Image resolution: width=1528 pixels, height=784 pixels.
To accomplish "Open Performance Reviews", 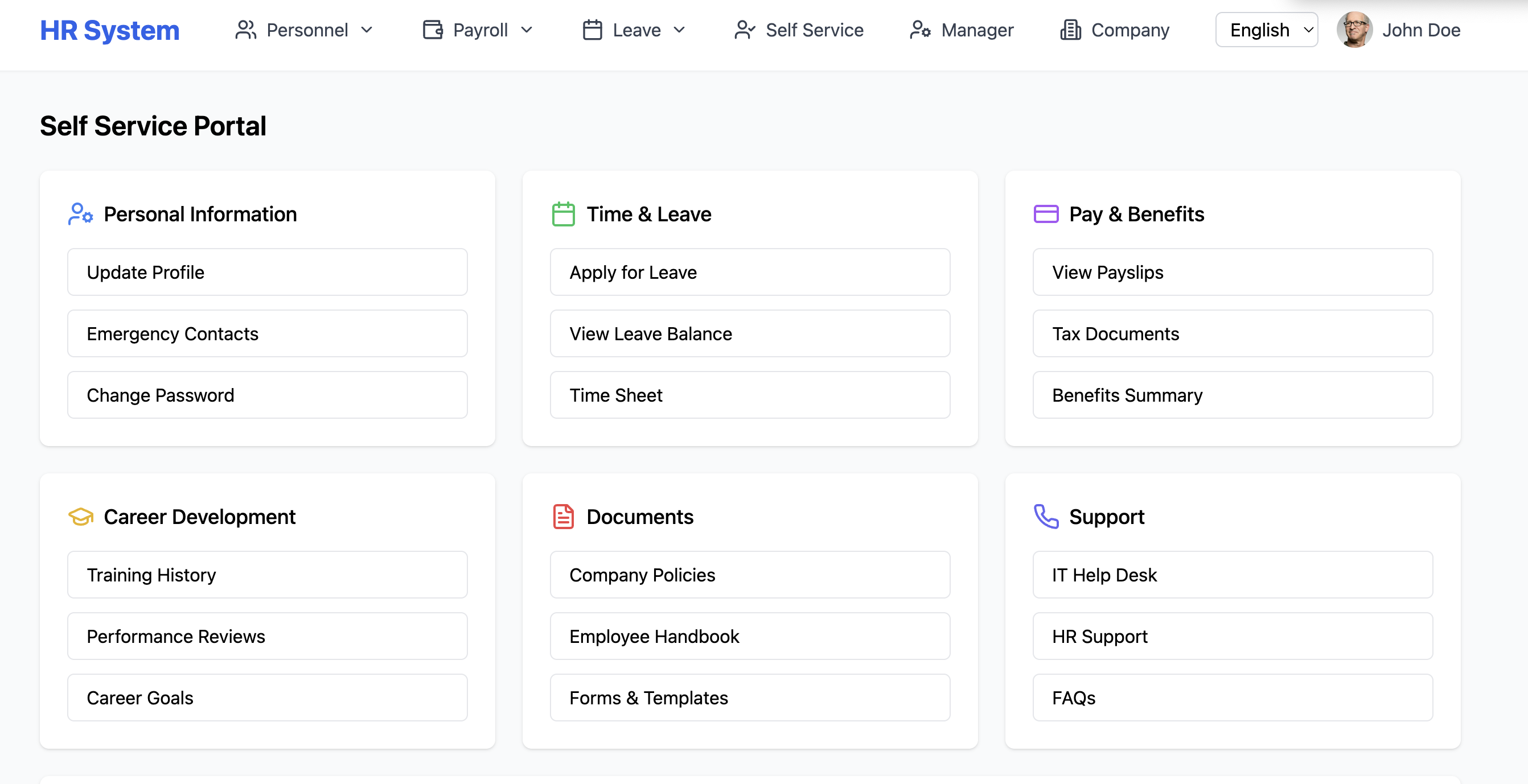I will click(x=268, y=637).
